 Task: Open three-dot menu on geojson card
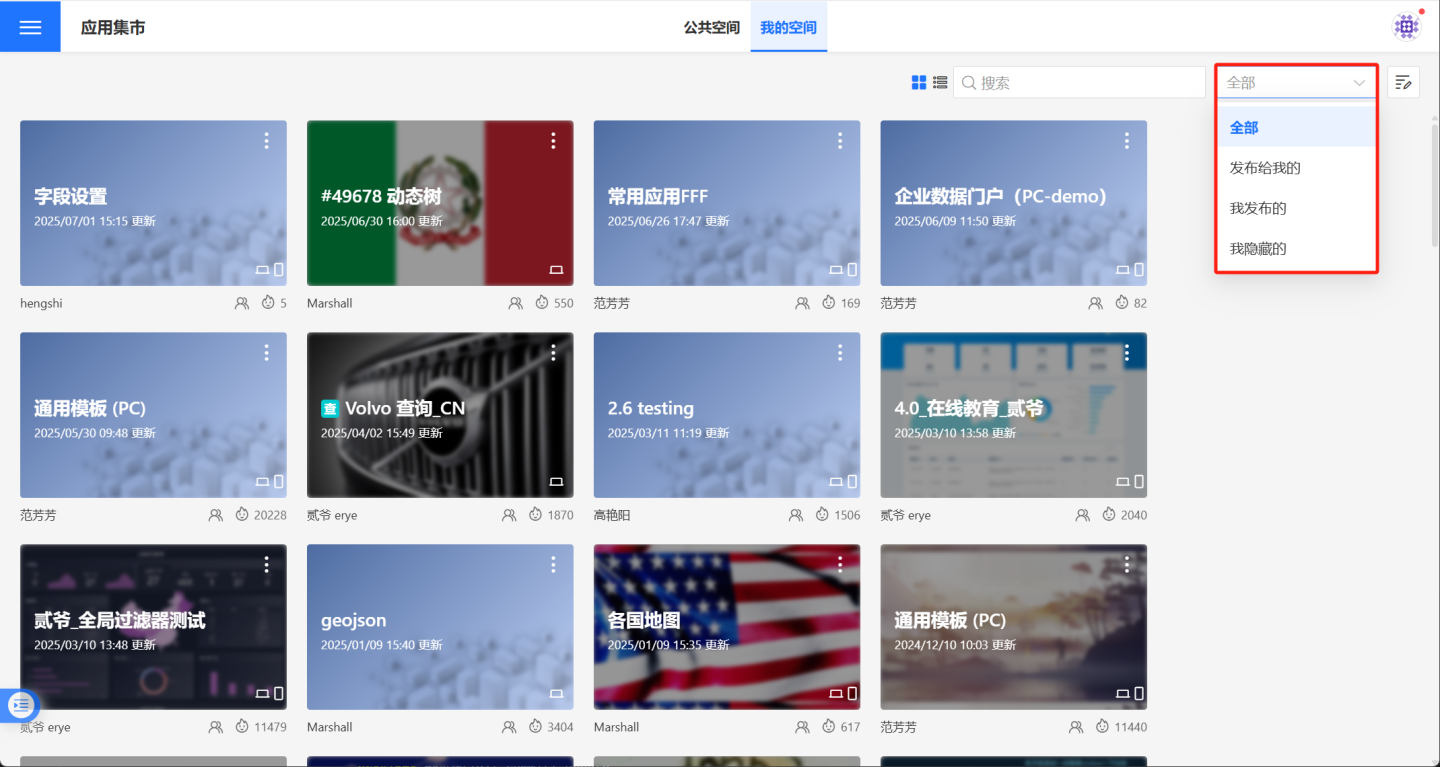[553, 565]
